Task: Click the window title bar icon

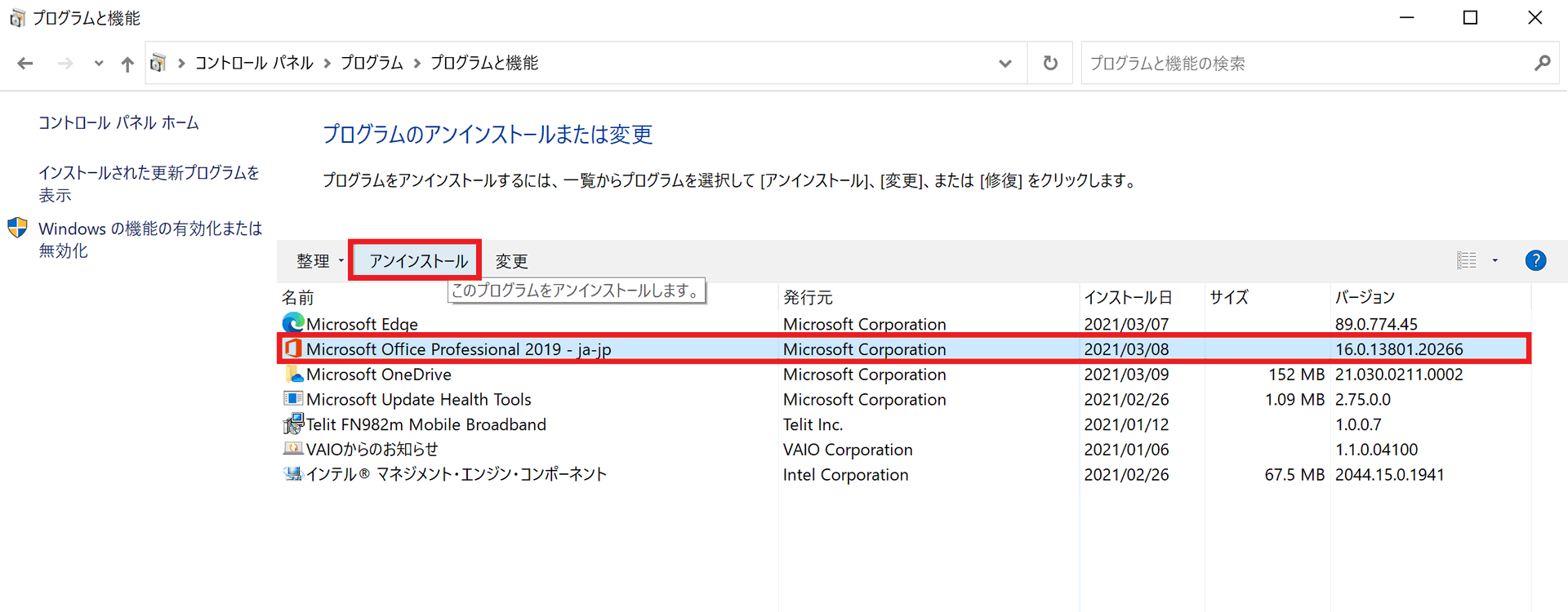Action: 17,18
